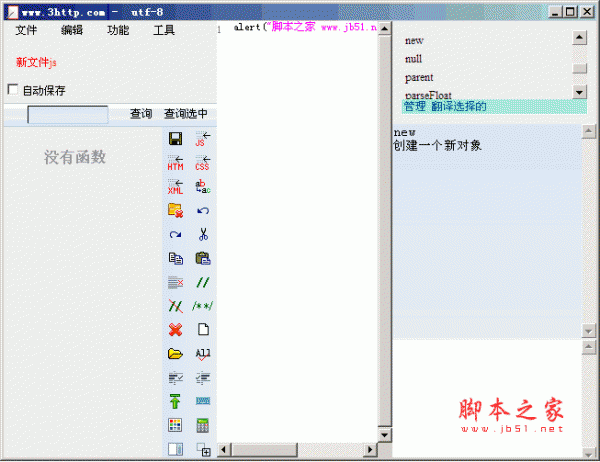Click the lines with left checkmark icon
This screenshot has width=600, height=462.
(203, 378)
